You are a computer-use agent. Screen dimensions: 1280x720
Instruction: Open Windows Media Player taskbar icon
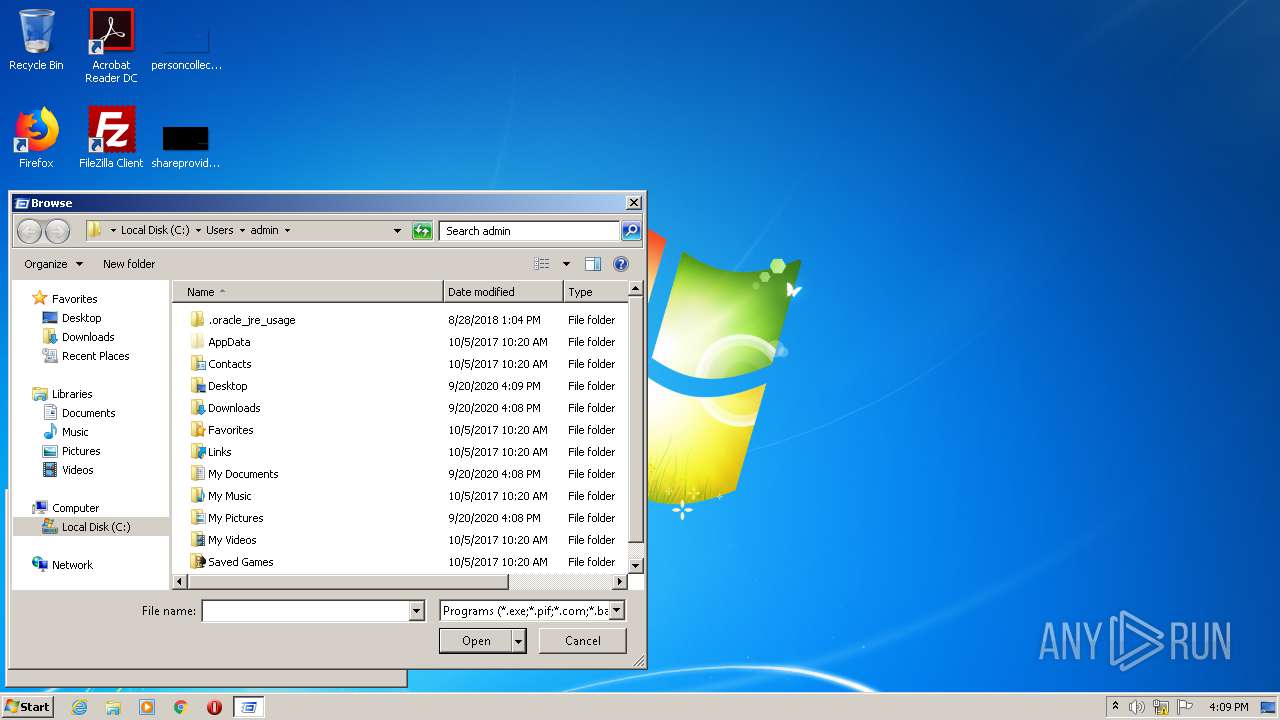coord(147,707)
